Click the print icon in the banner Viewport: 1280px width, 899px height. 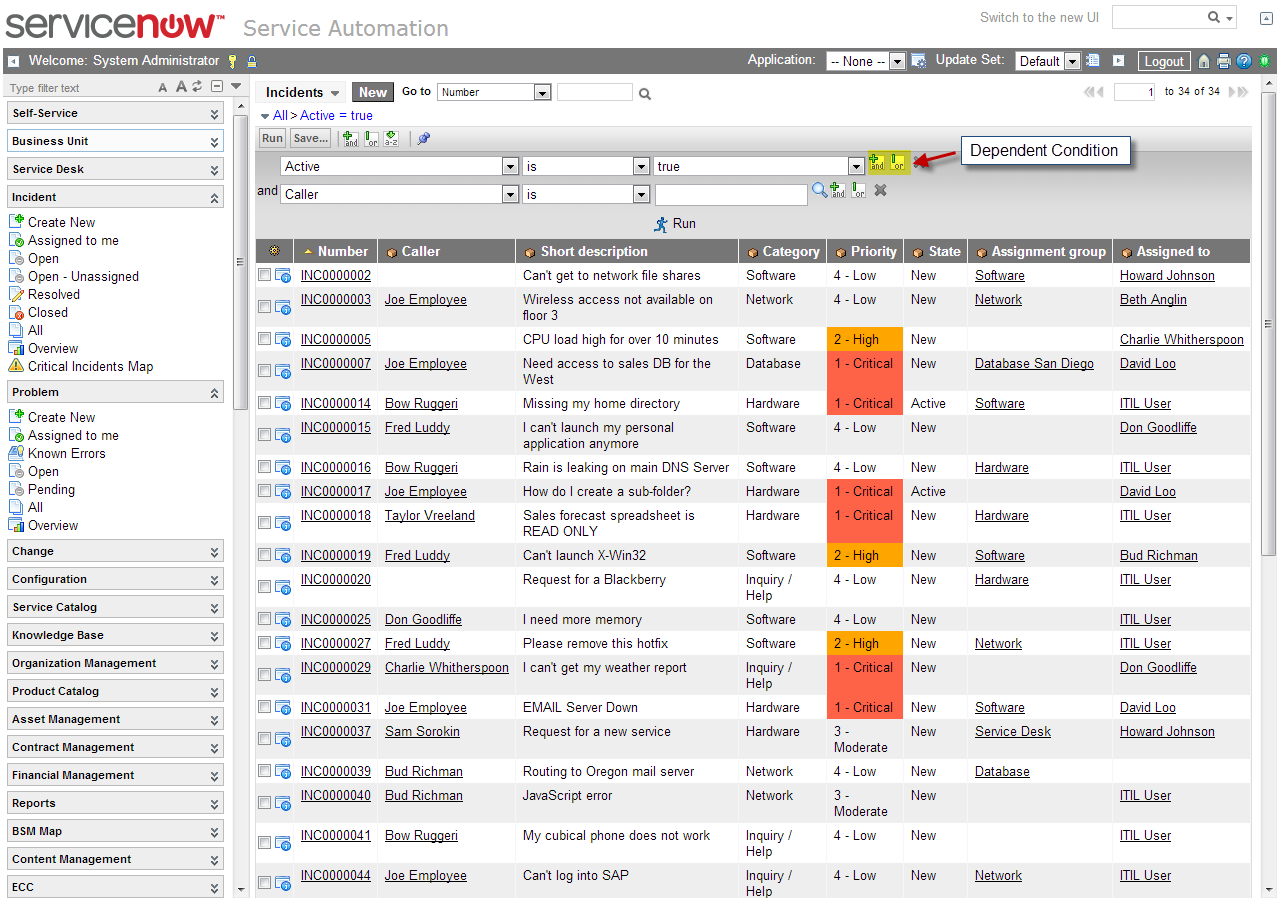(1223, 61)
